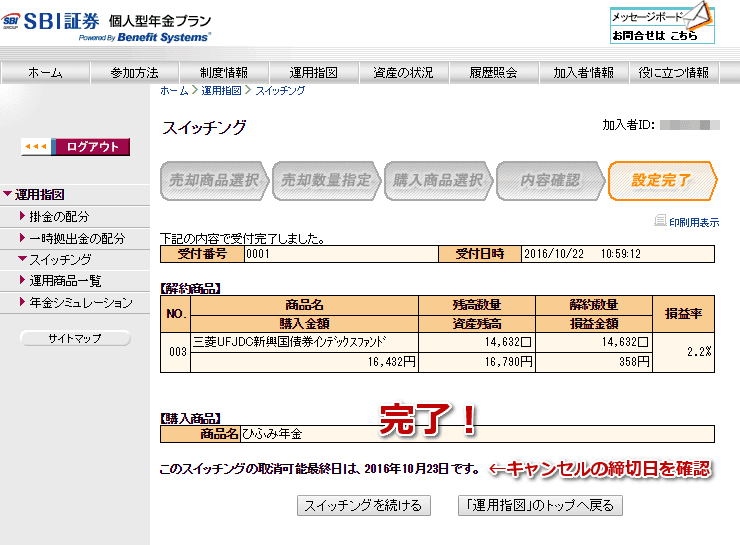Open 運用商品一覧 in the sidebar
This screenshot has height=545, width=740.
pos(65,281)
